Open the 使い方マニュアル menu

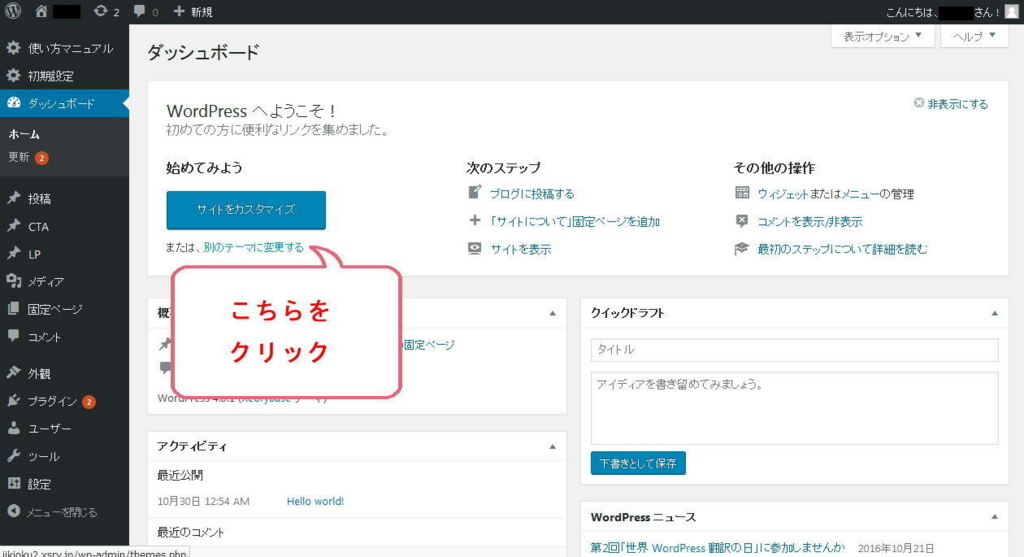pos(64,48)
